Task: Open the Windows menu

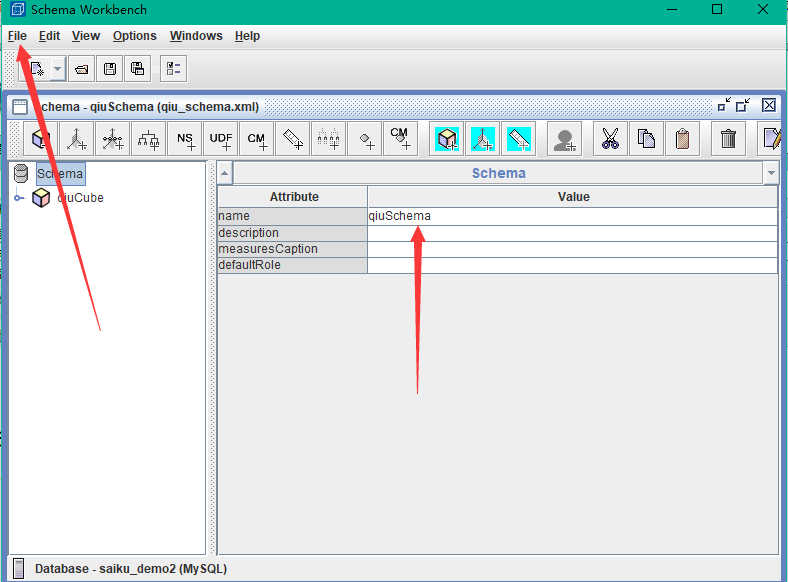Action: point(196,36)
